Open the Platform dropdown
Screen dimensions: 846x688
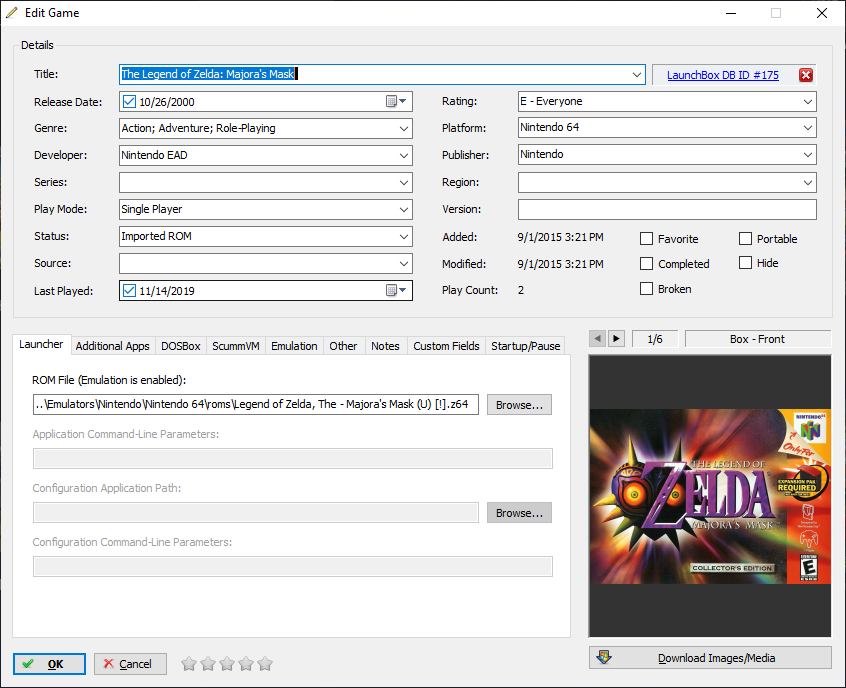[x=808, y=128]
